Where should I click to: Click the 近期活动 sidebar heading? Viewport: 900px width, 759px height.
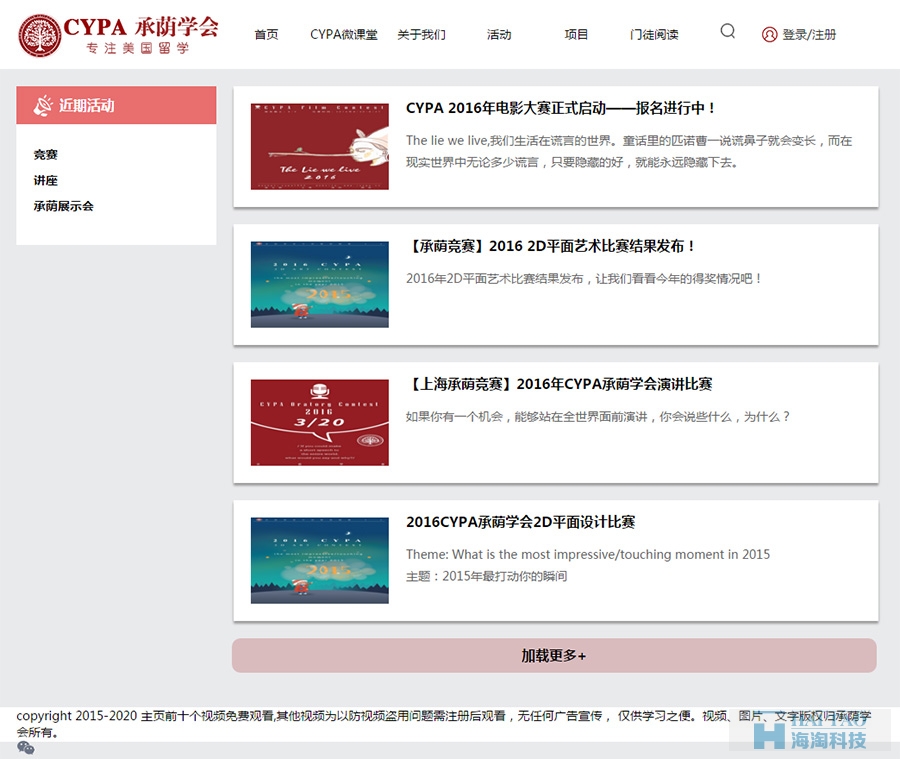[x=116, y=105]
